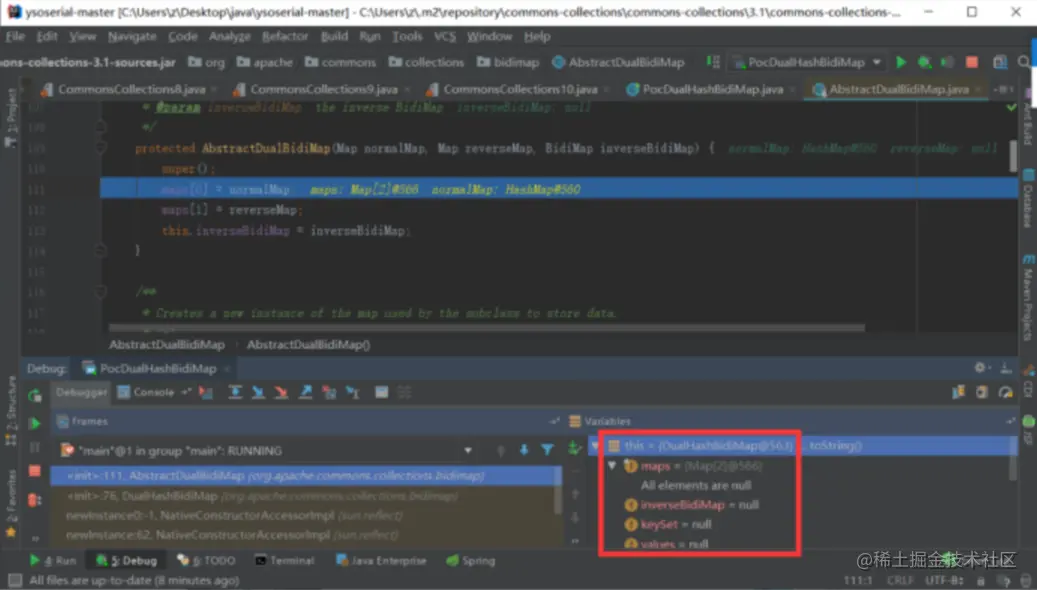Close the AbstractDualBidiMap.java tab
The height and width of the screenshot is (590, 1037).
coord(977,89)
